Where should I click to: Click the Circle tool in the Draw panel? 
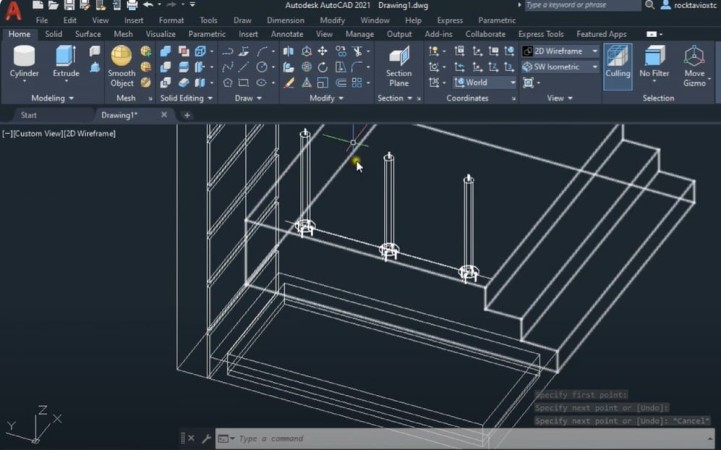coord(261,67)
